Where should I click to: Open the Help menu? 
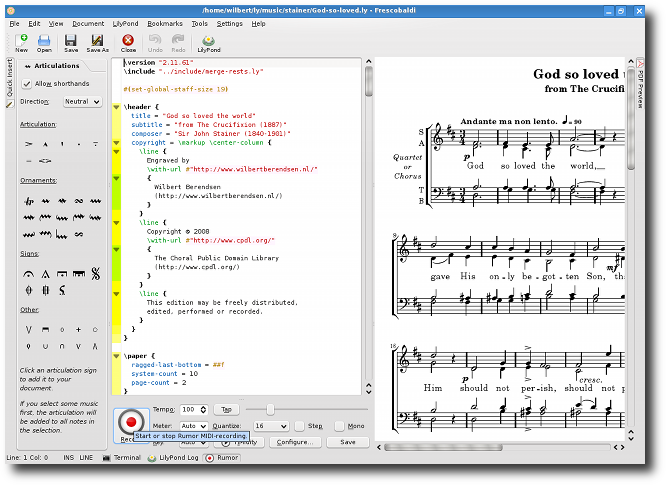coord(258,23)
